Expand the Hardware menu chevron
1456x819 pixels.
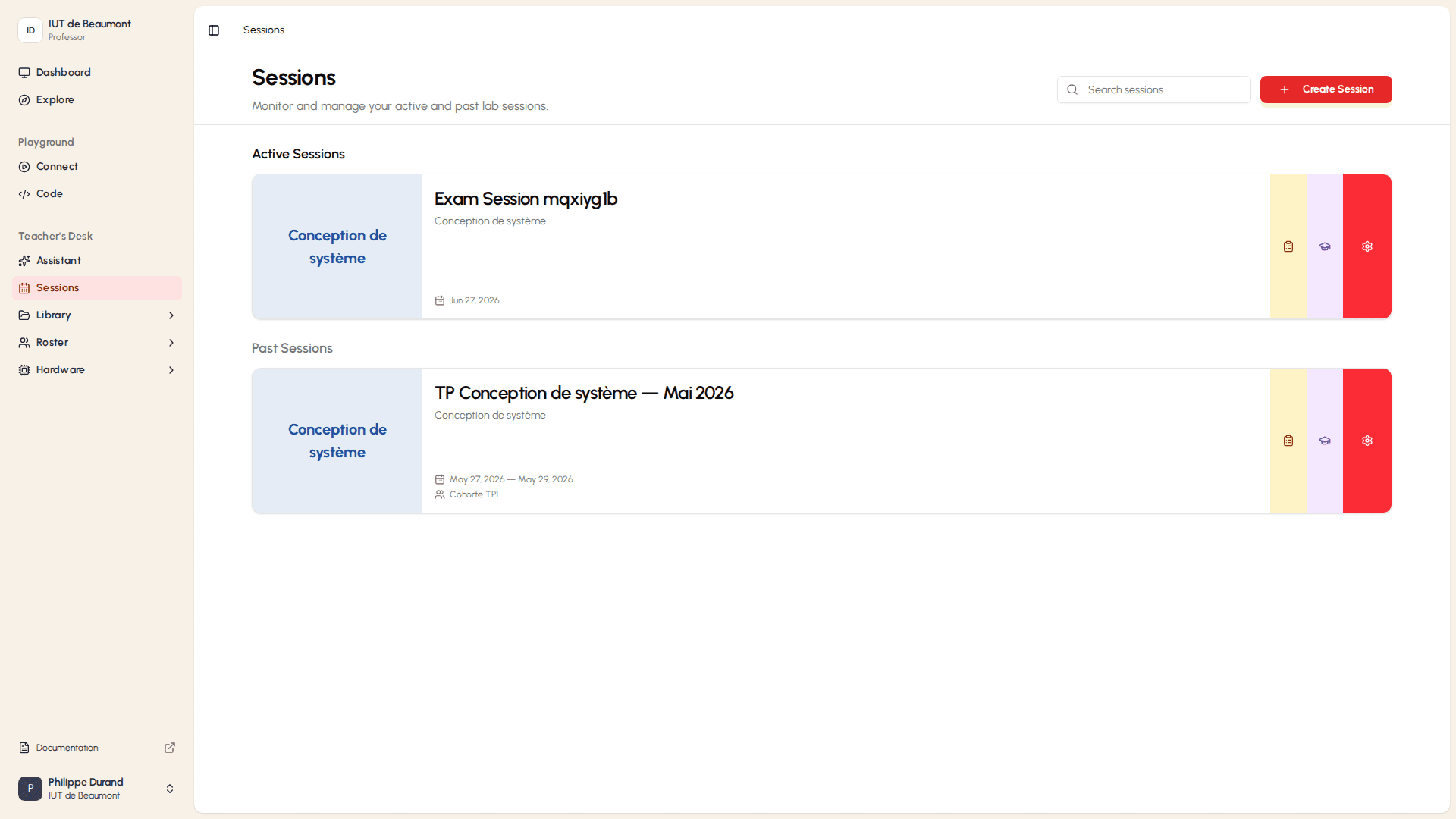click(171, 370)
